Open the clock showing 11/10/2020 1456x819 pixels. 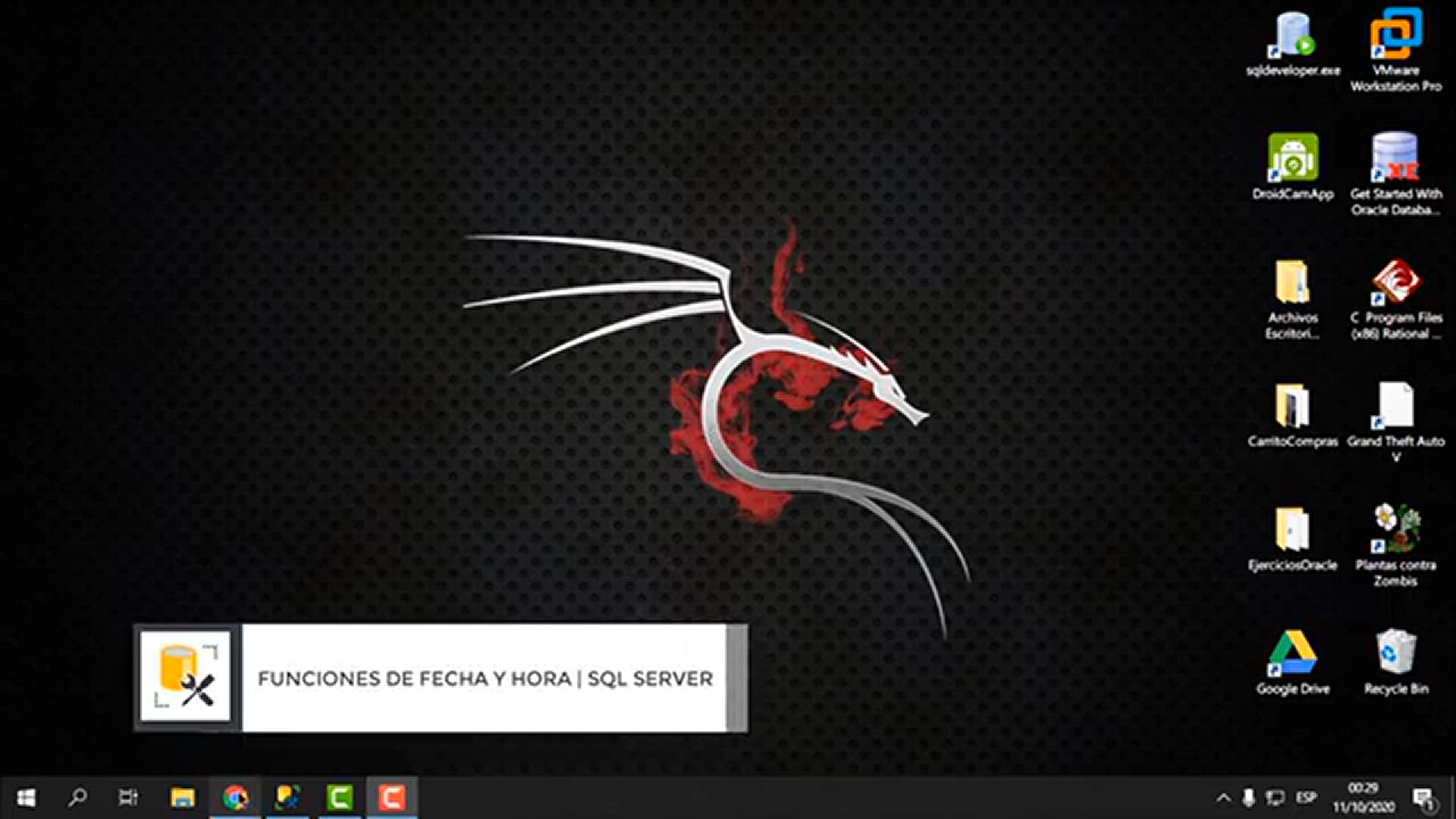click(1363, 798)
